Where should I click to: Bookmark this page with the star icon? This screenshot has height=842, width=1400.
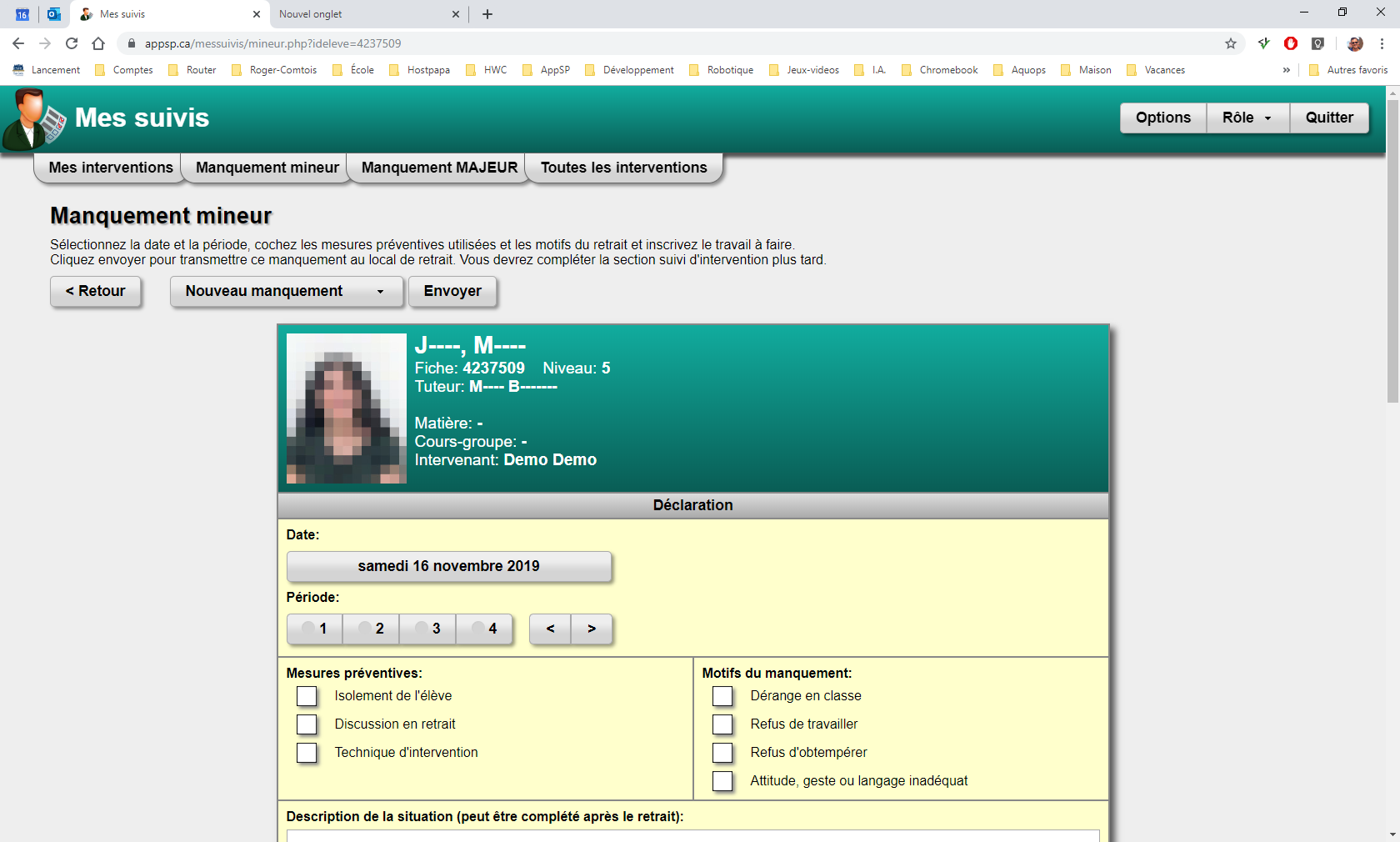1231,43
